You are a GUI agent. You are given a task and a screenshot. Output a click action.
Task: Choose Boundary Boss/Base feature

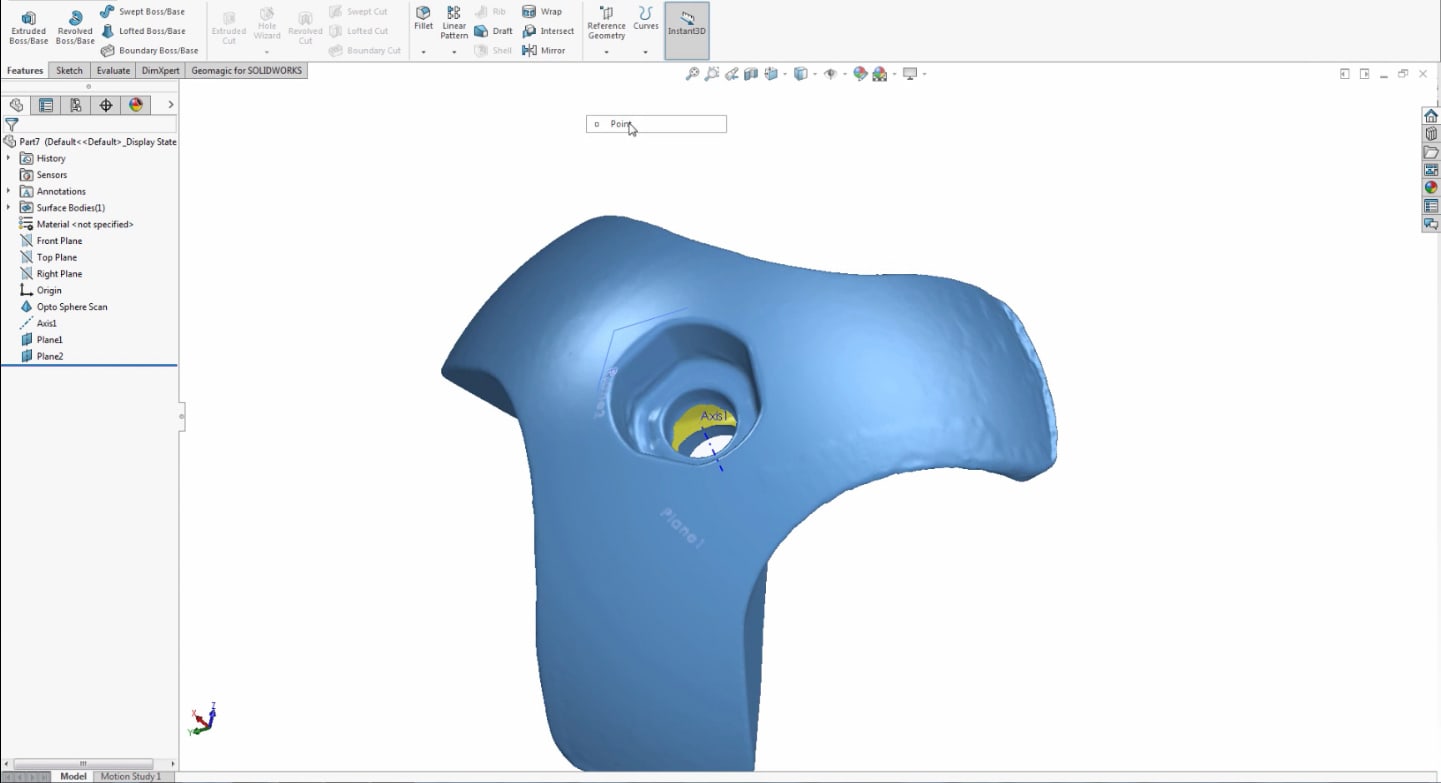pyautogui.click(x=148, y=50)
